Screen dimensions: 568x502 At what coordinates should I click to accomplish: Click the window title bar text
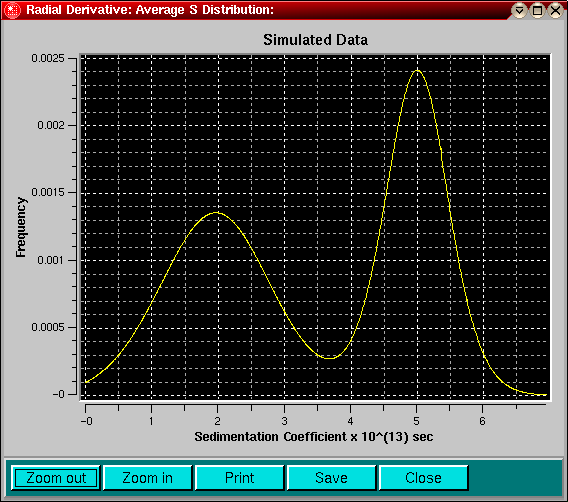pos(150,10)
